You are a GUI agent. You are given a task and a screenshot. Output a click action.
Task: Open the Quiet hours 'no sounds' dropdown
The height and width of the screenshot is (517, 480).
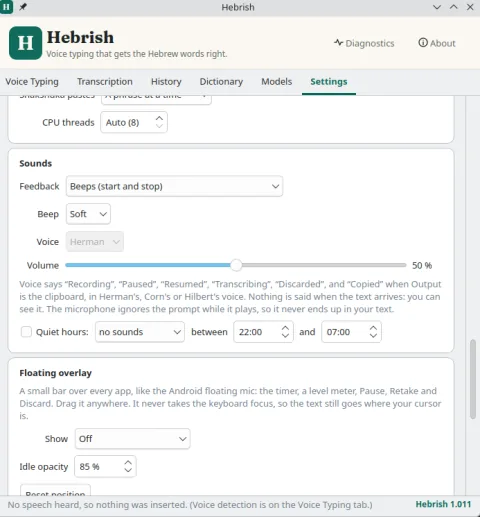[140, 332]
